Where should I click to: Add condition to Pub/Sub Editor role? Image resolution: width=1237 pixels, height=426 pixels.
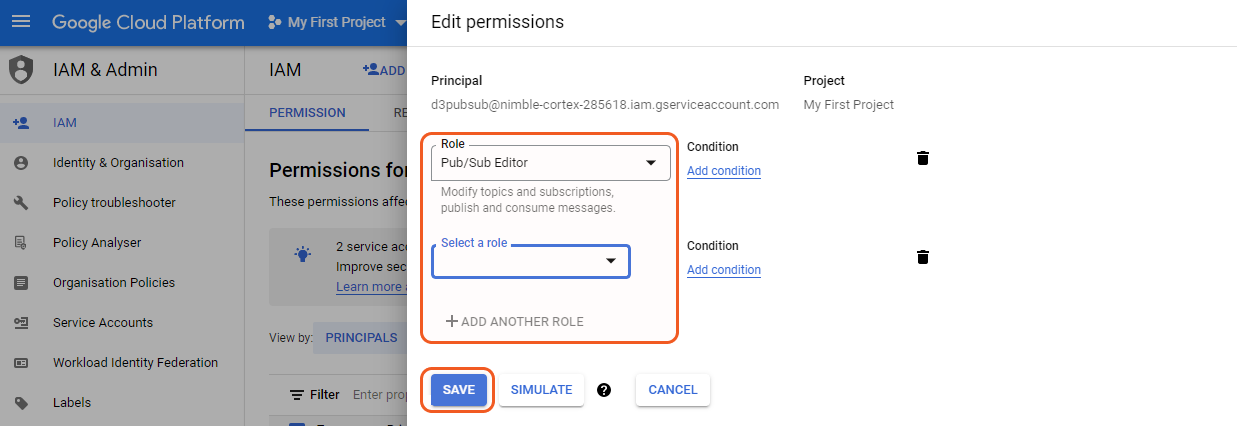click(x=724, y=171)
